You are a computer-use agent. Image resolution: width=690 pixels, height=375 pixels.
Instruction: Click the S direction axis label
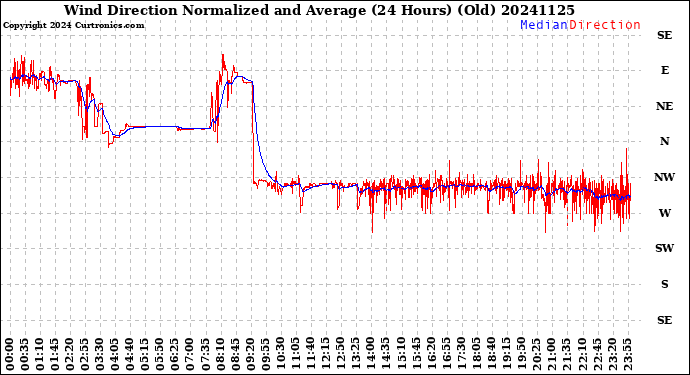tap(664, 284)
